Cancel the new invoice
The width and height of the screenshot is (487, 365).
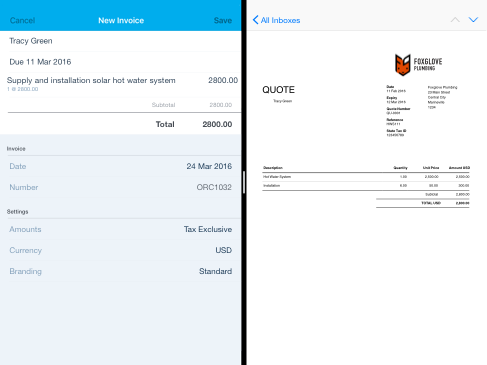[x=22, y=20]
